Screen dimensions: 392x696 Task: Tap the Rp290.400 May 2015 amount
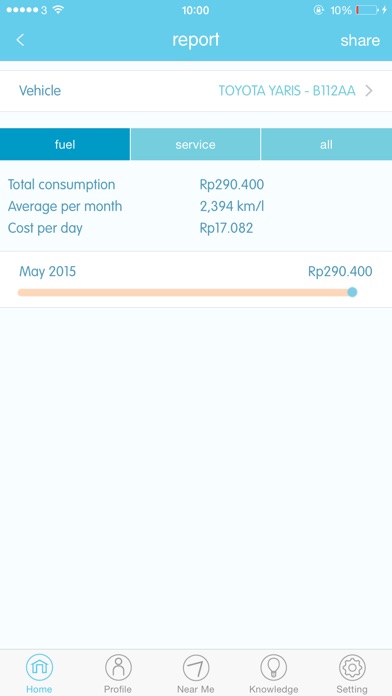(340, 271)
